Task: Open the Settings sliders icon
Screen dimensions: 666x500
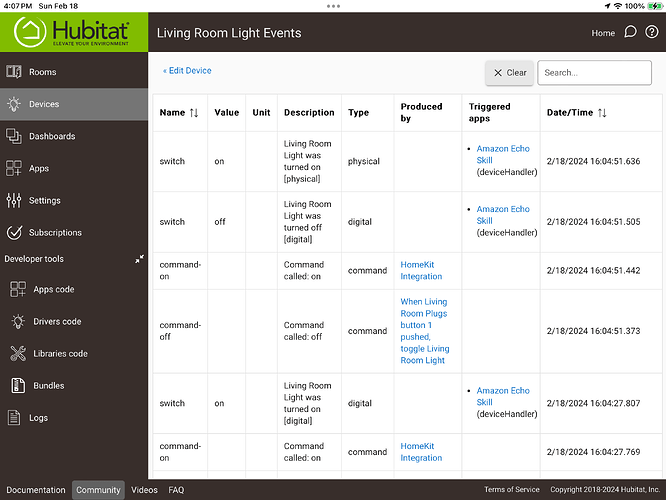Action: pyautogui.click(x=14, y=201)
